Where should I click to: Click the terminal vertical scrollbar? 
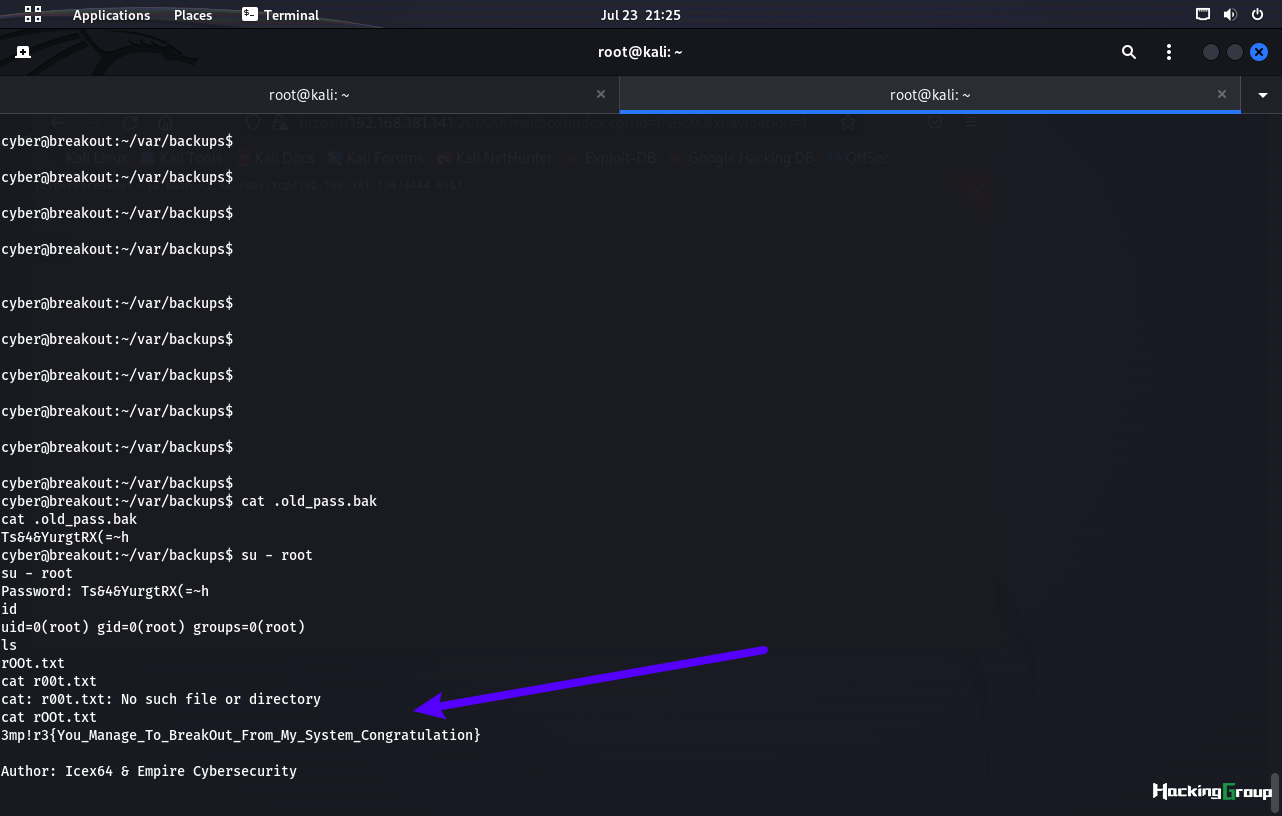click(x=1275, y=785)
